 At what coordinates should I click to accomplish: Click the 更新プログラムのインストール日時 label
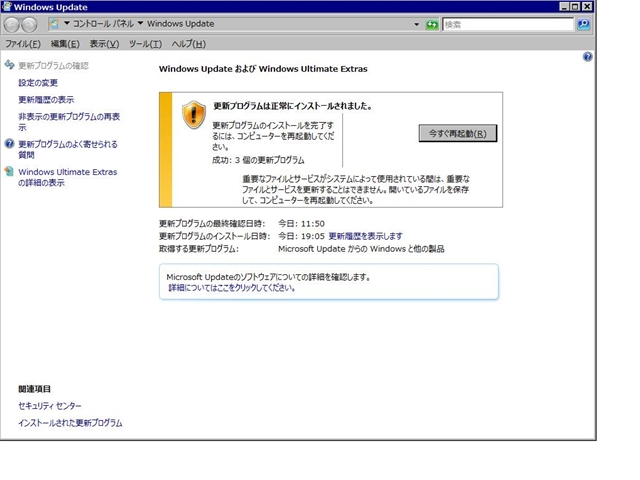(x=215, y=236)
